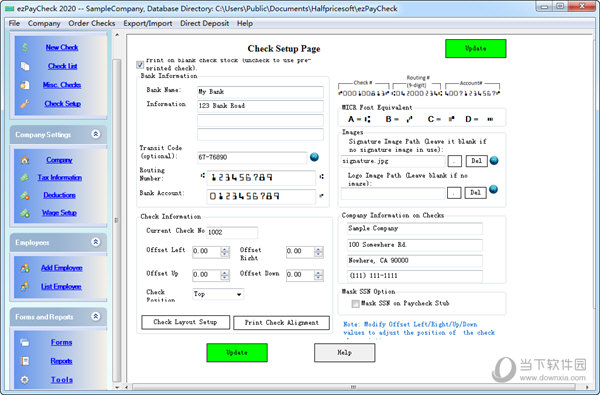Click the sidebar vertical scrollbar

pyautogui.click(x=117, y=220)
